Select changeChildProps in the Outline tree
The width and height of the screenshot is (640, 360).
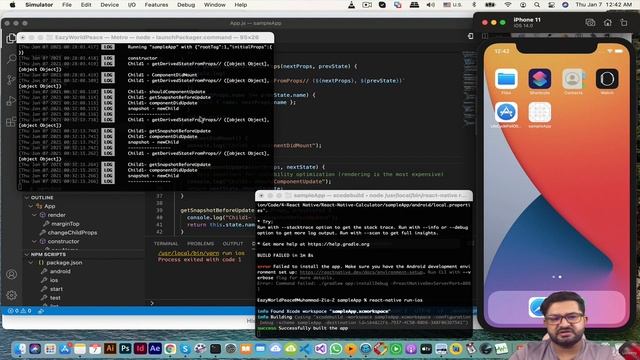[72, 232]
